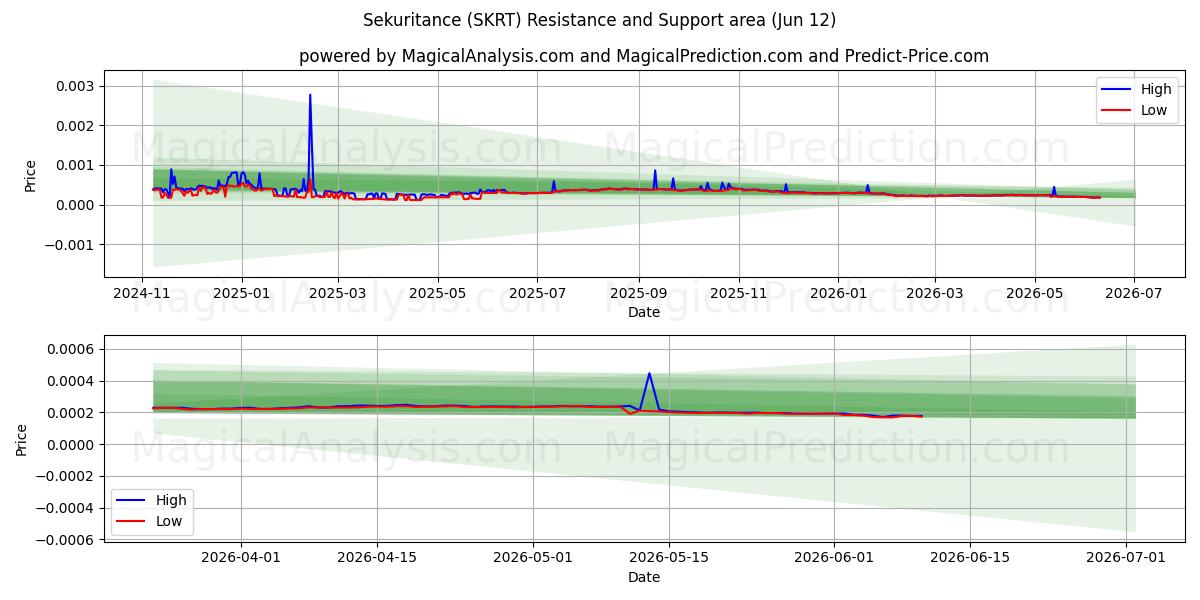Click the 'Date' axis label under the bottom chart
The image size is (1200, 600).
(644, 577)
